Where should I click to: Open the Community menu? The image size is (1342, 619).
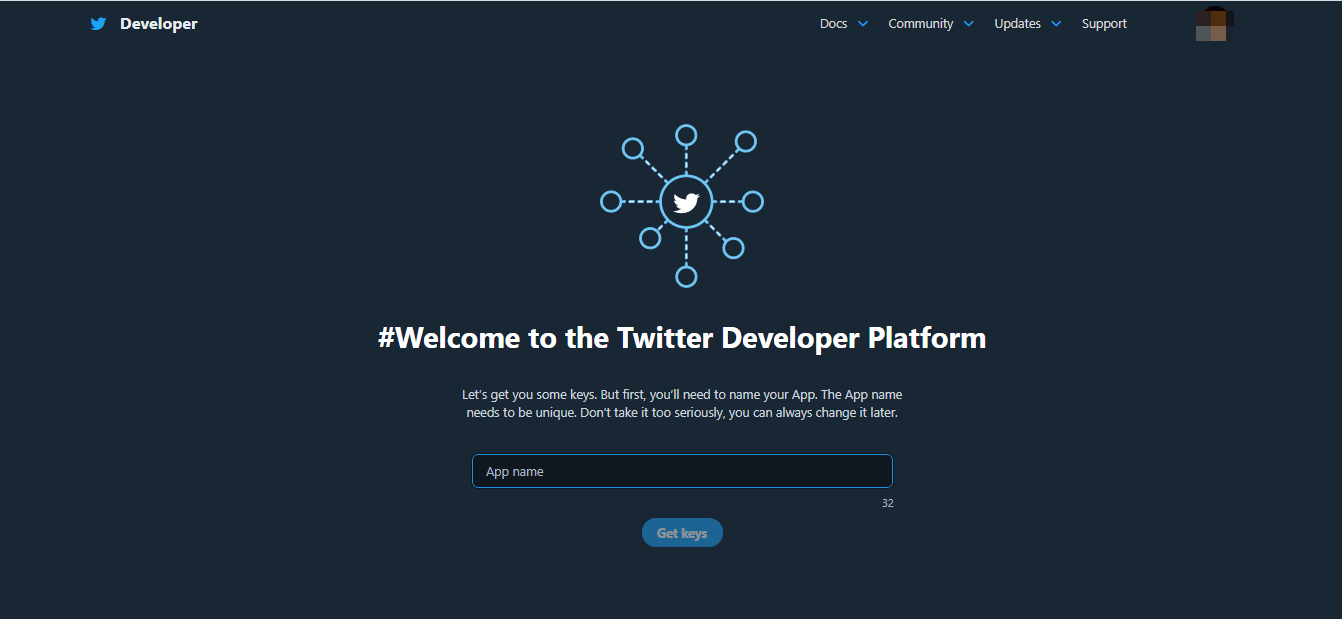(920, 24)
